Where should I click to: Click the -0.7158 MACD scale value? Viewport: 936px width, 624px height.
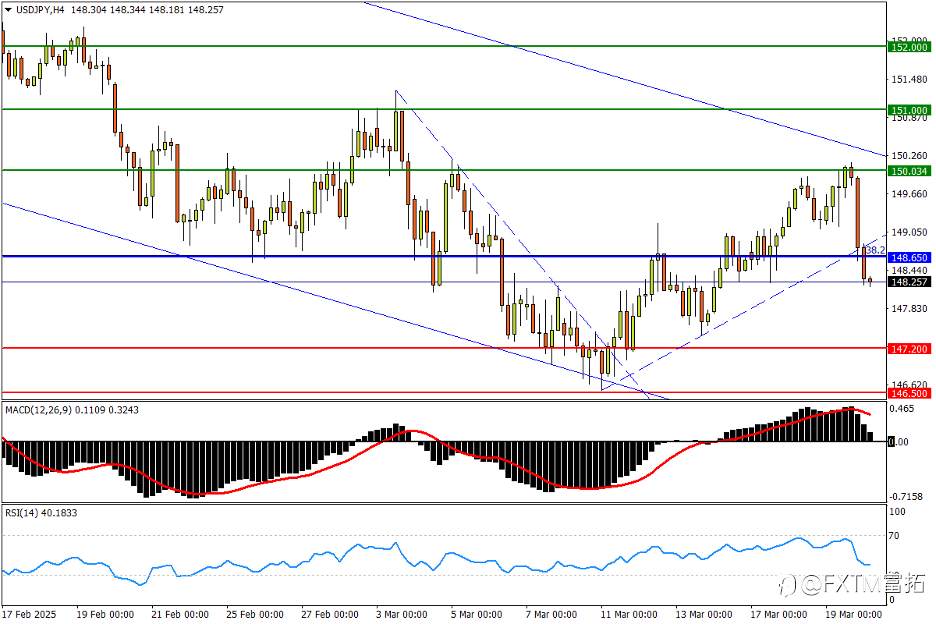906,497
